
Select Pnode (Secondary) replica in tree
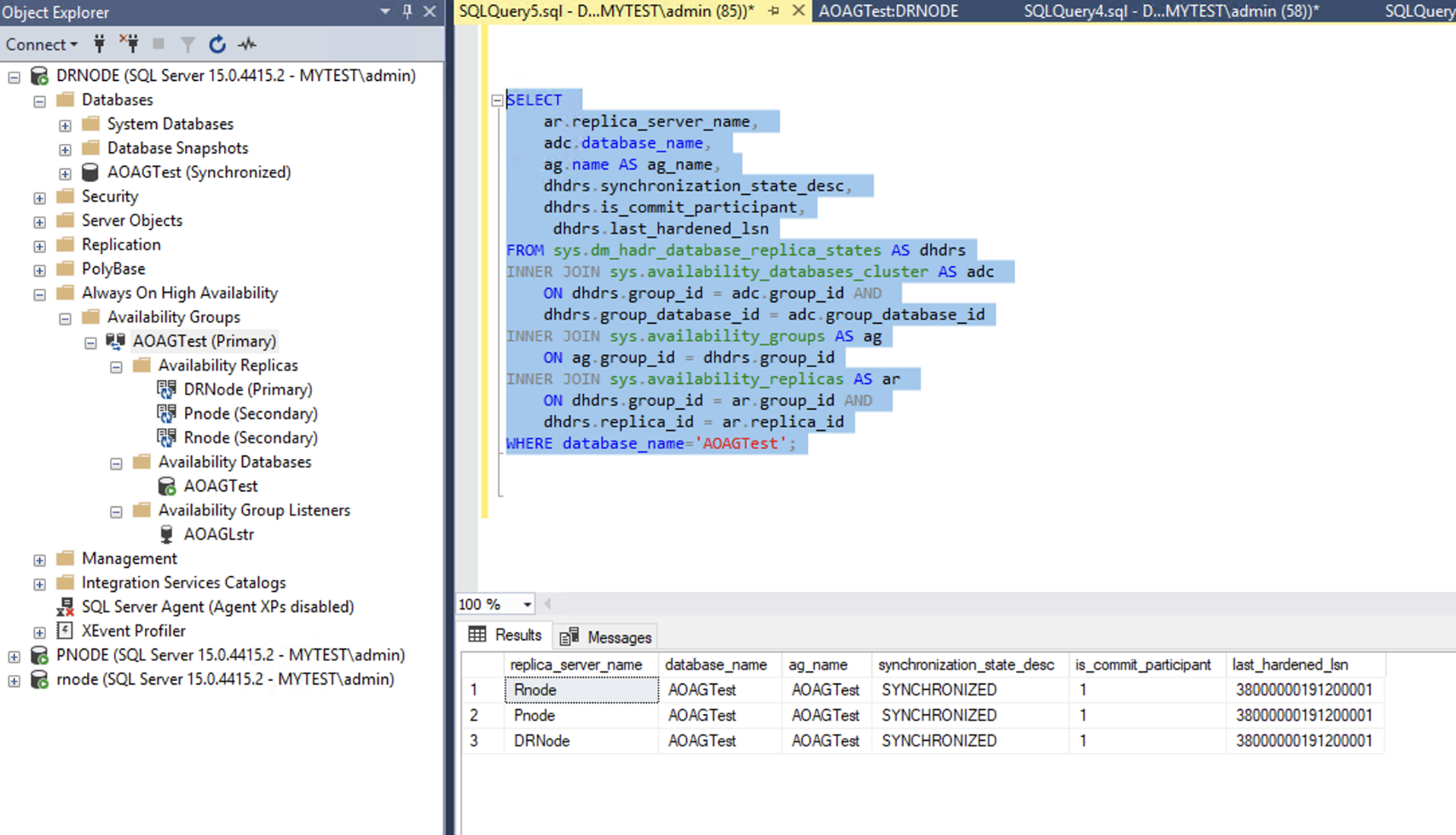(x=250, y=413)
